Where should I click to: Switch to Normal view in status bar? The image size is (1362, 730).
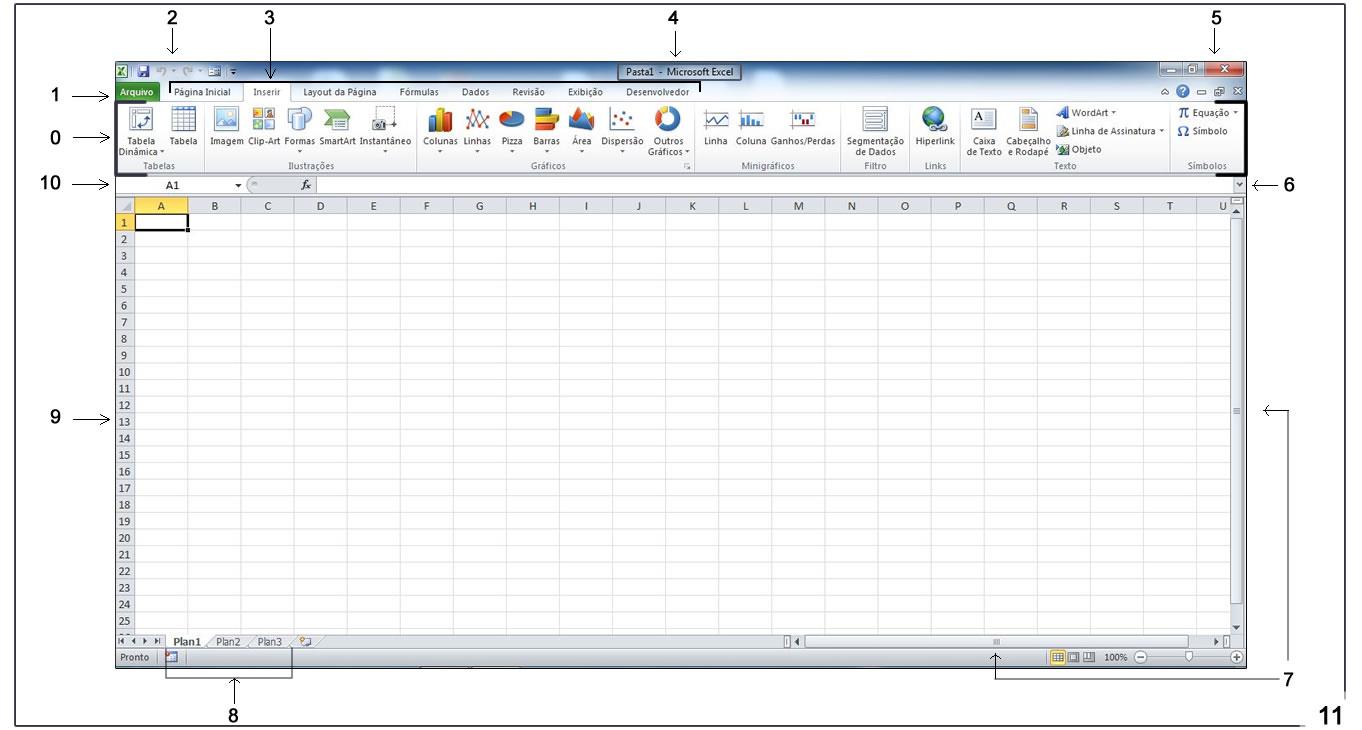1057,657
